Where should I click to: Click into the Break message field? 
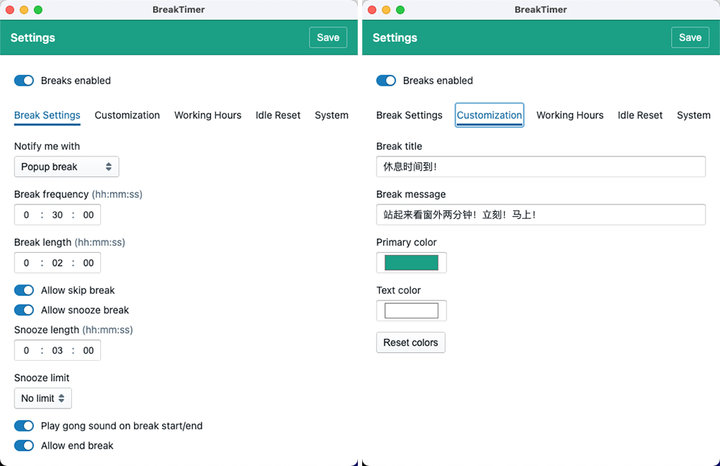click(541, 214)
